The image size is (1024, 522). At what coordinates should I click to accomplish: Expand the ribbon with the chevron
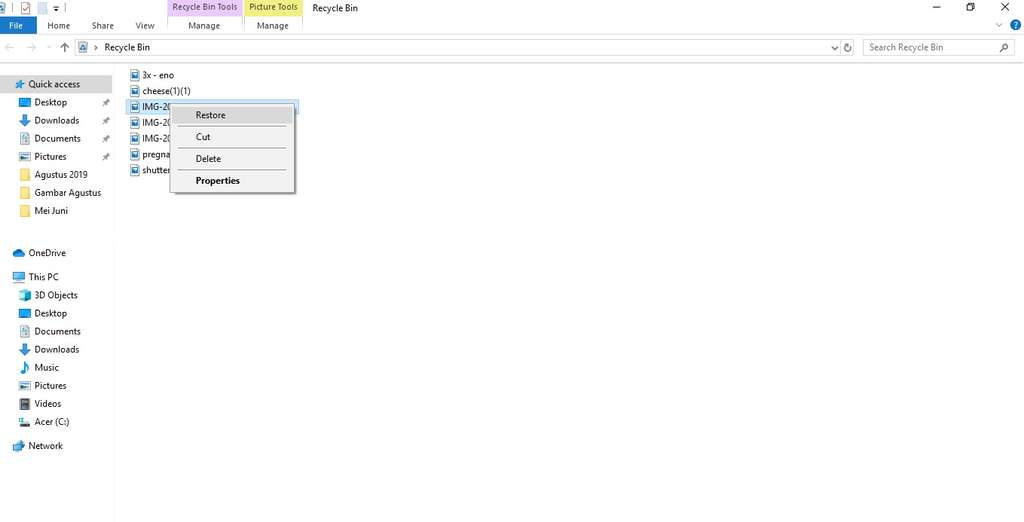point(1003,25)
